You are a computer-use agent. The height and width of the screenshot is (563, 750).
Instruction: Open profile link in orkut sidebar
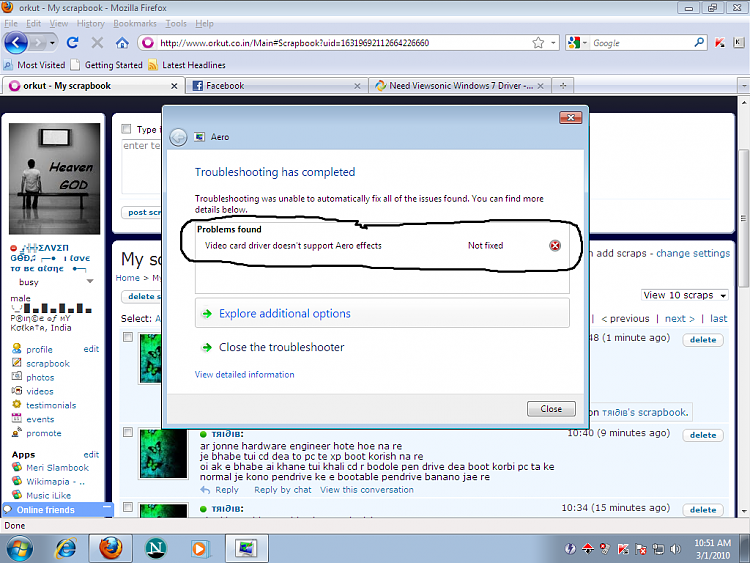[39, 350]
